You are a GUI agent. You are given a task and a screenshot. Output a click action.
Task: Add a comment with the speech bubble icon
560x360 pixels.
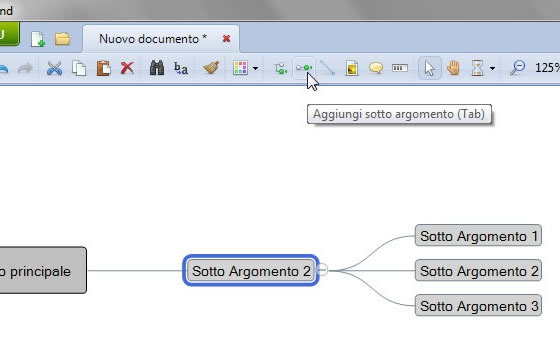coord(376,68)
